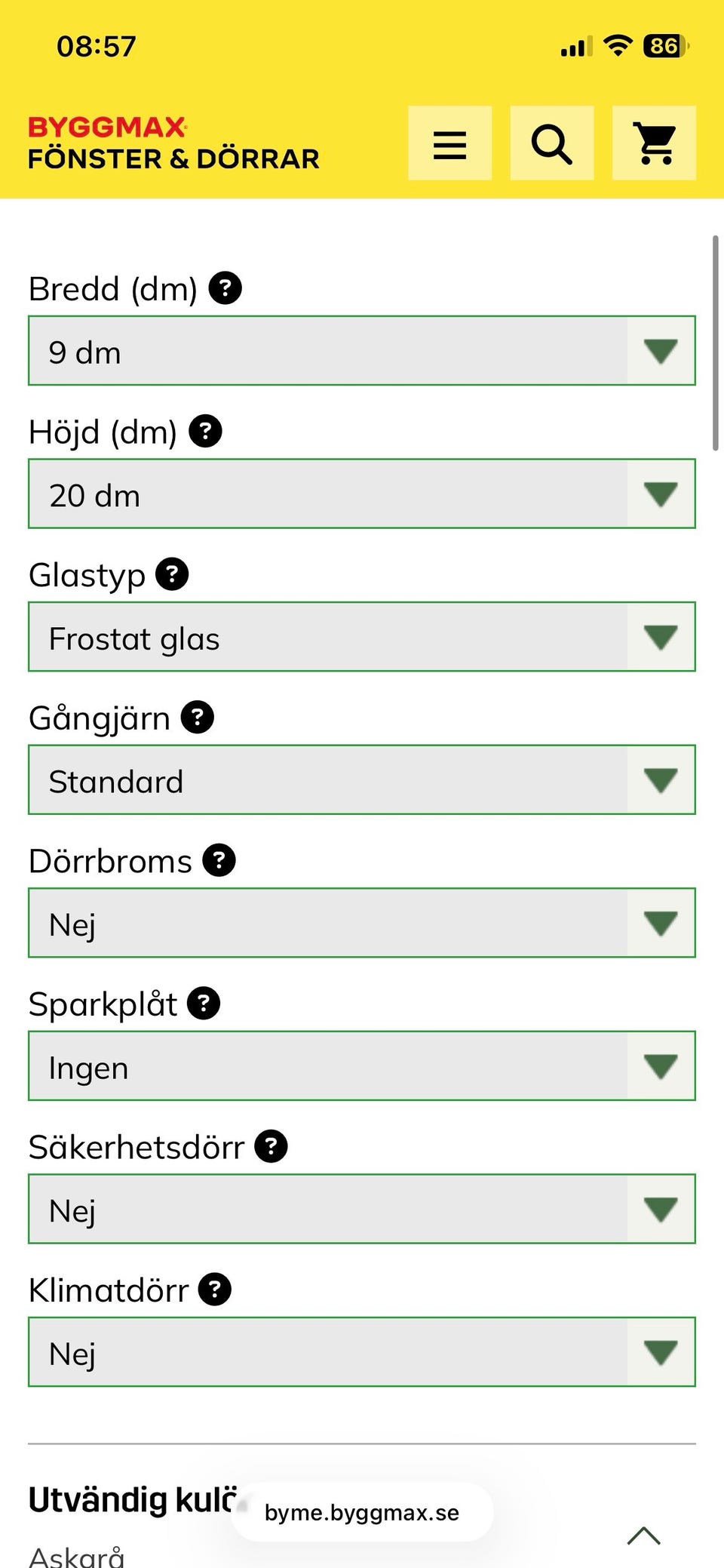Open the Glastyp help tooltip
This screenshot has width=724, height=1568.
[172, 574]
